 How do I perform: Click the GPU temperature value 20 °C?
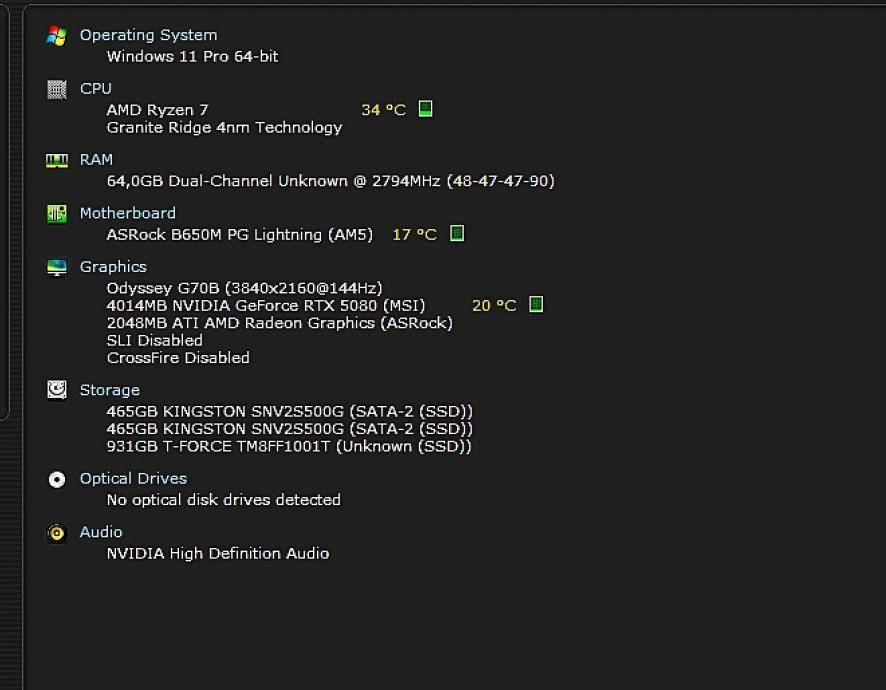point(494,306)
